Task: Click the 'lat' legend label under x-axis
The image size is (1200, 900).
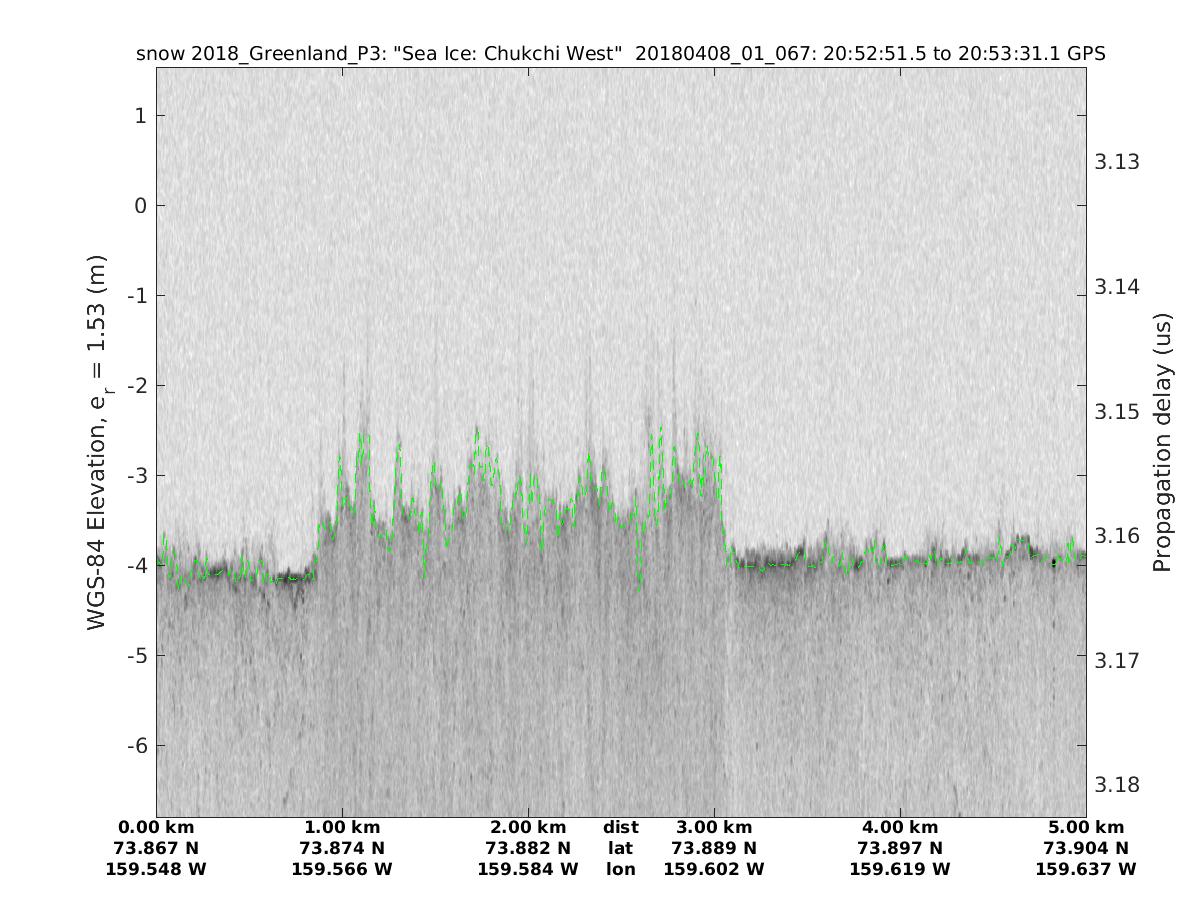Action: click(621, 848)
